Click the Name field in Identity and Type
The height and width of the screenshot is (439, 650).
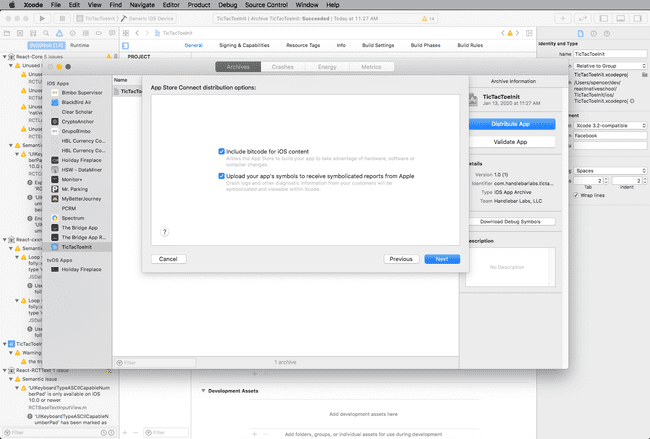(610, 54)
